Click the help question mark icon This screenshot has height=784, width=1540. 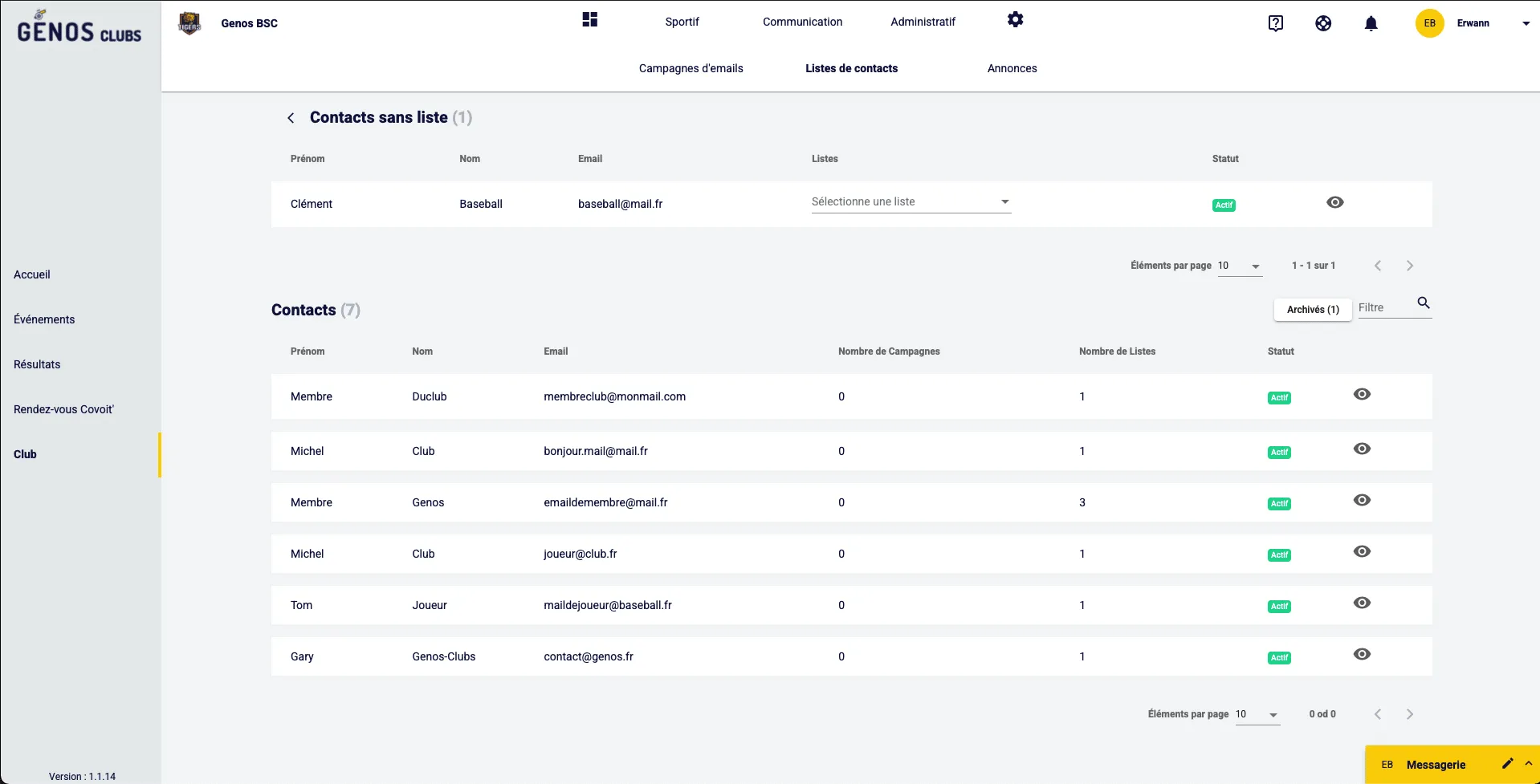[1275, 23]
